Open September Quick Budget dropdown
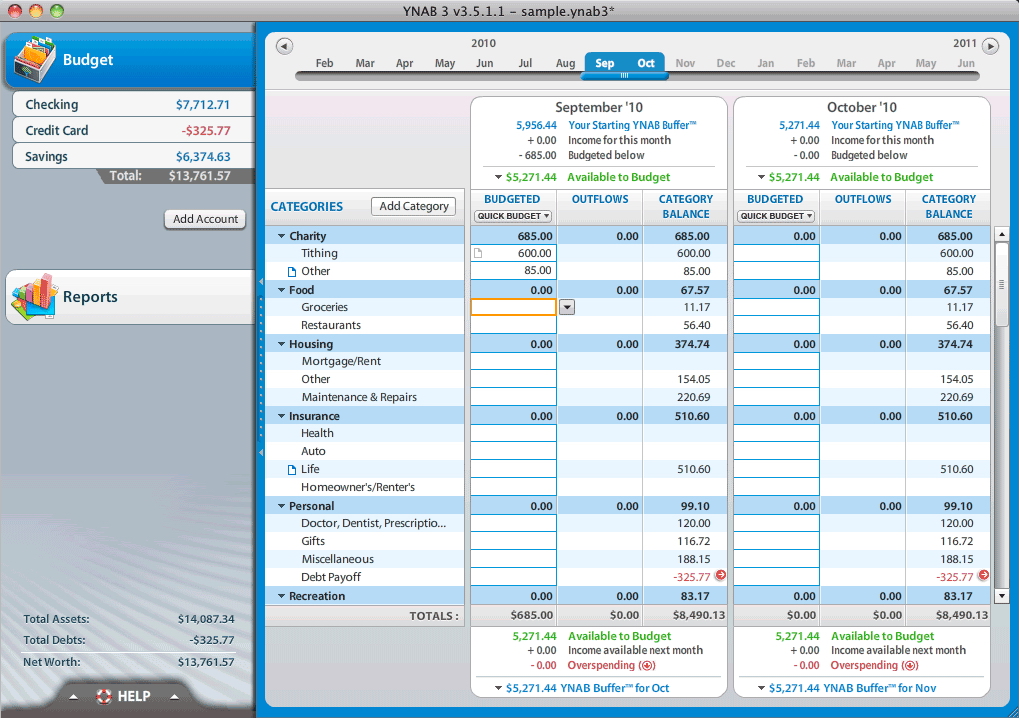 click(x=513, y=216)
